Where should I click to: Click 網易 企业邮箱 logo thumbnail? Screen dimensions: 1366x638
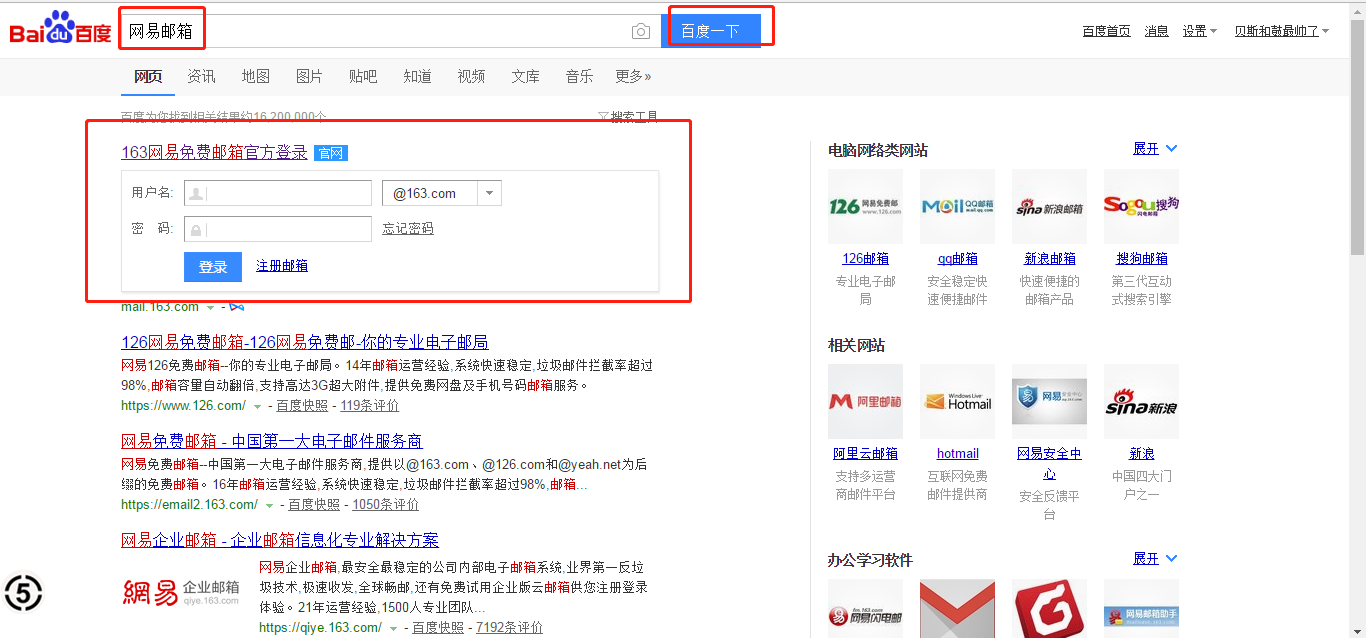coord(182,591)
